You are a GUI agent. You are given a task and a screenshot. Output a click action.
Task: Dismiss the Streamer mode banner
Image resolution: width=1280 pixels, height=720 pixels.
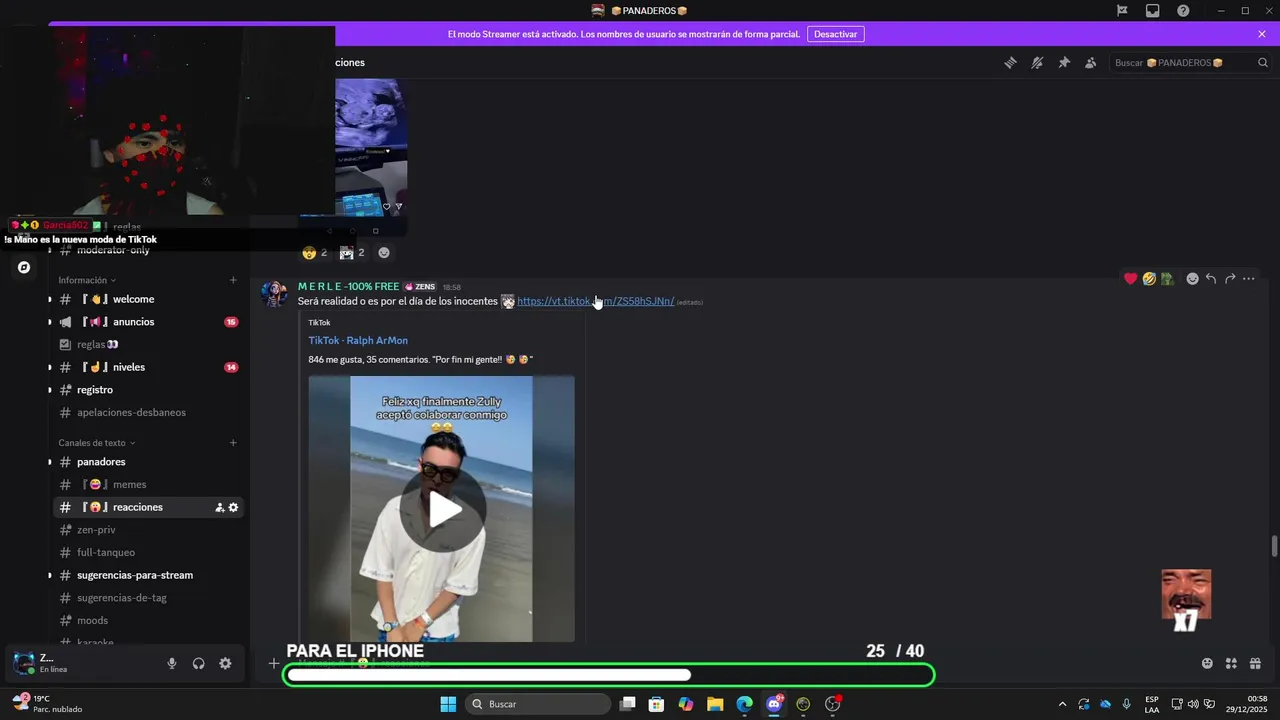1262,34
